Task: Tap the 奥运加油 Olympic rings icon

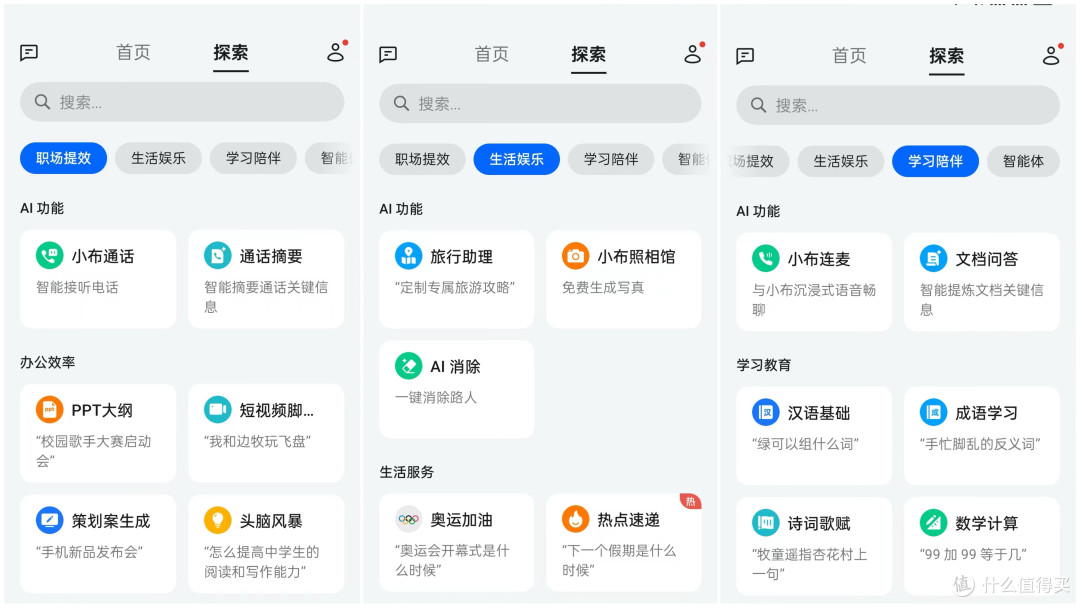Action: (408, 519)
